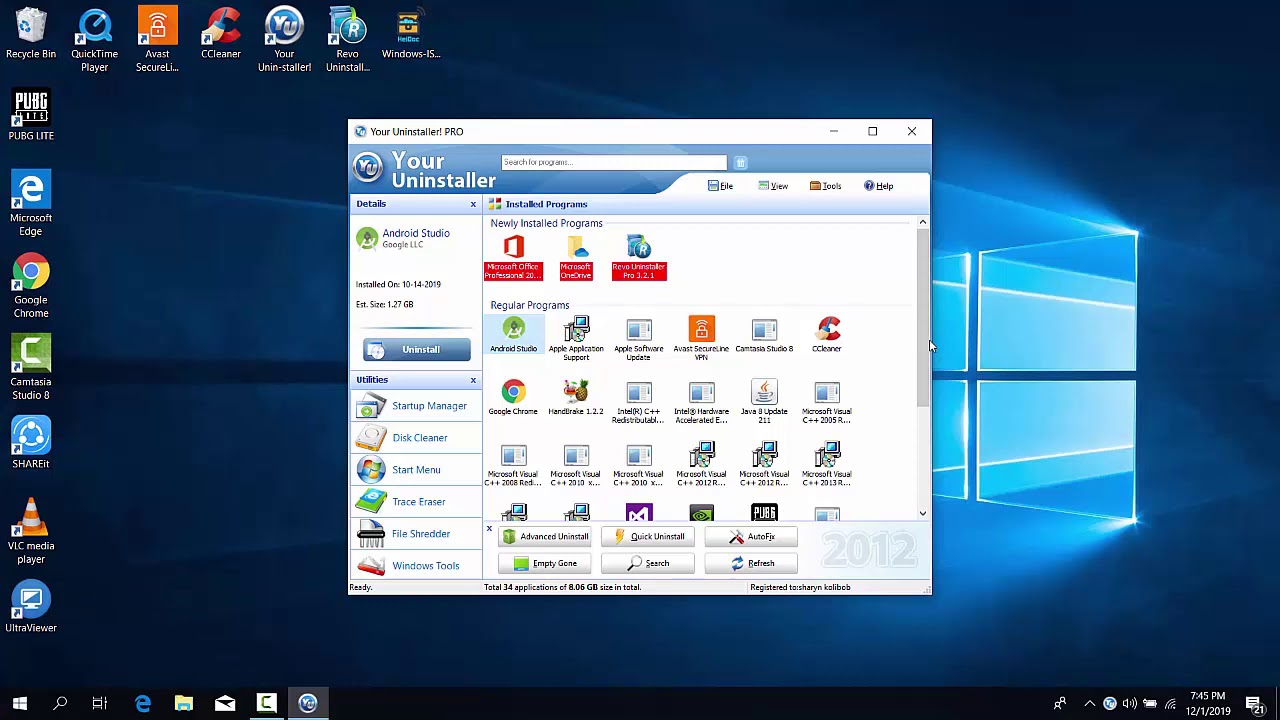Open Task View from the taskbar
1280x720 pixels.
click(x=100, y=704)
